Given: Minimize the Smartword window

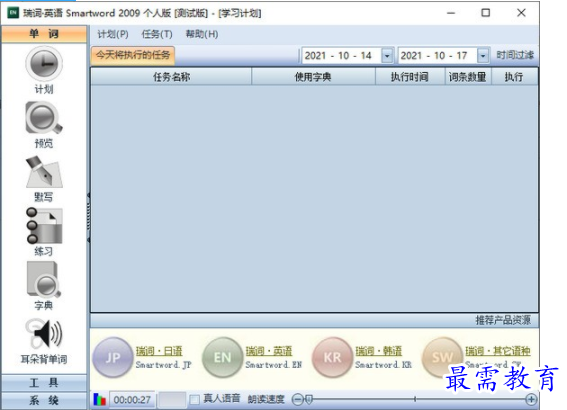Looking at the screenshot, I should [x=451, y=13].
